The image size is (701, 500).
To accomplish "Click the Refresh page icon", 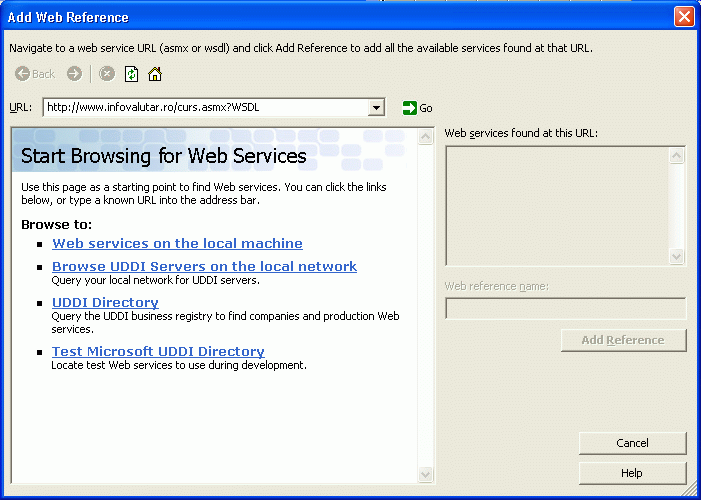I will pos(131,74).
